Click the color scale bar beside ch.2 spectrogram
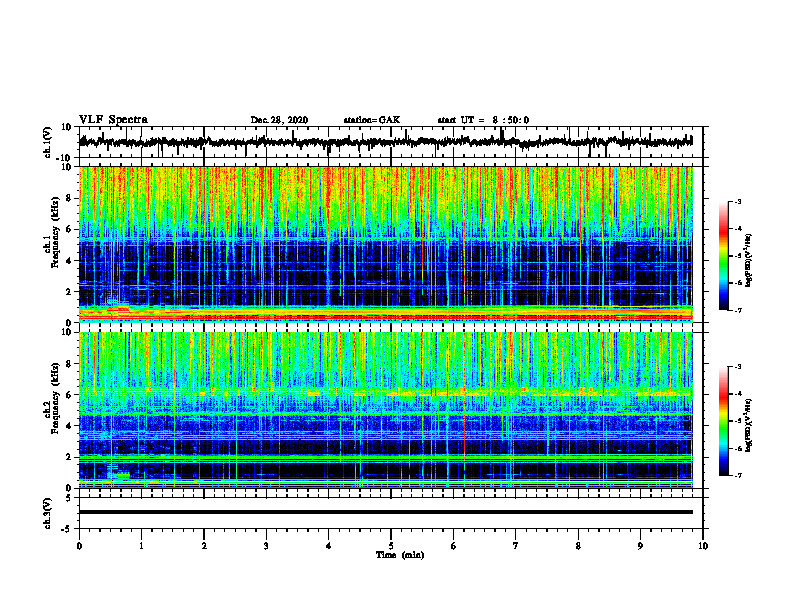 coord(723,421)
